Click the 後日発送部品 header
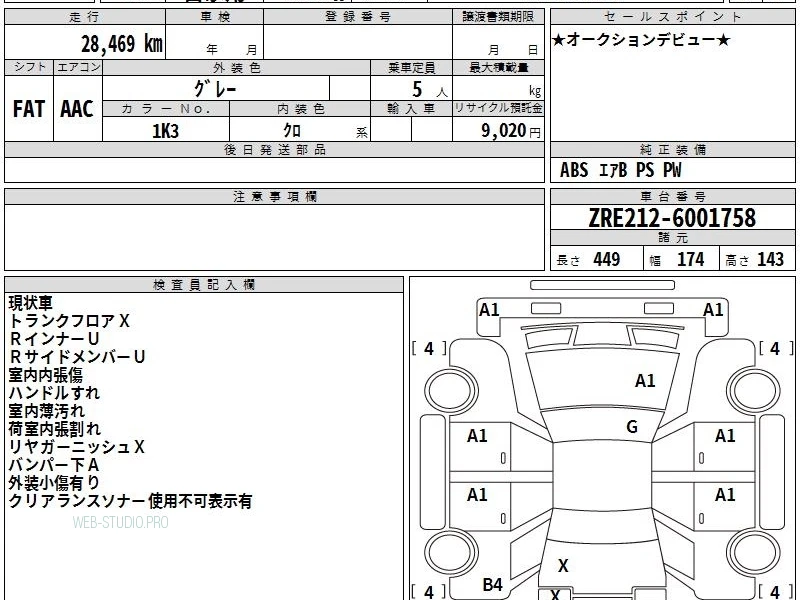Viewport: 800px width, 600px height. (x=274, y=149)
